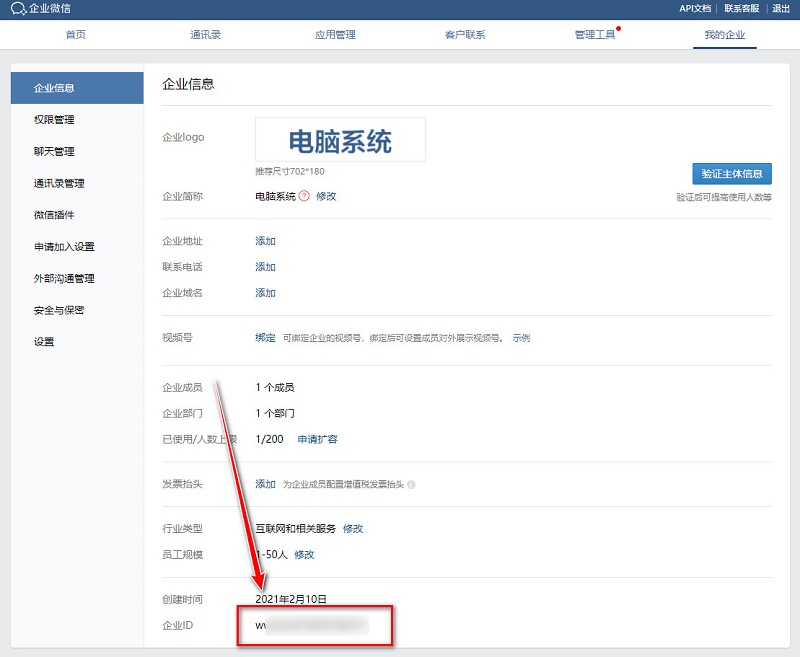Viewport: 800px width, 657px height.
Task: Click 添加 for 企业域名
Action: (x=265, y=293)
